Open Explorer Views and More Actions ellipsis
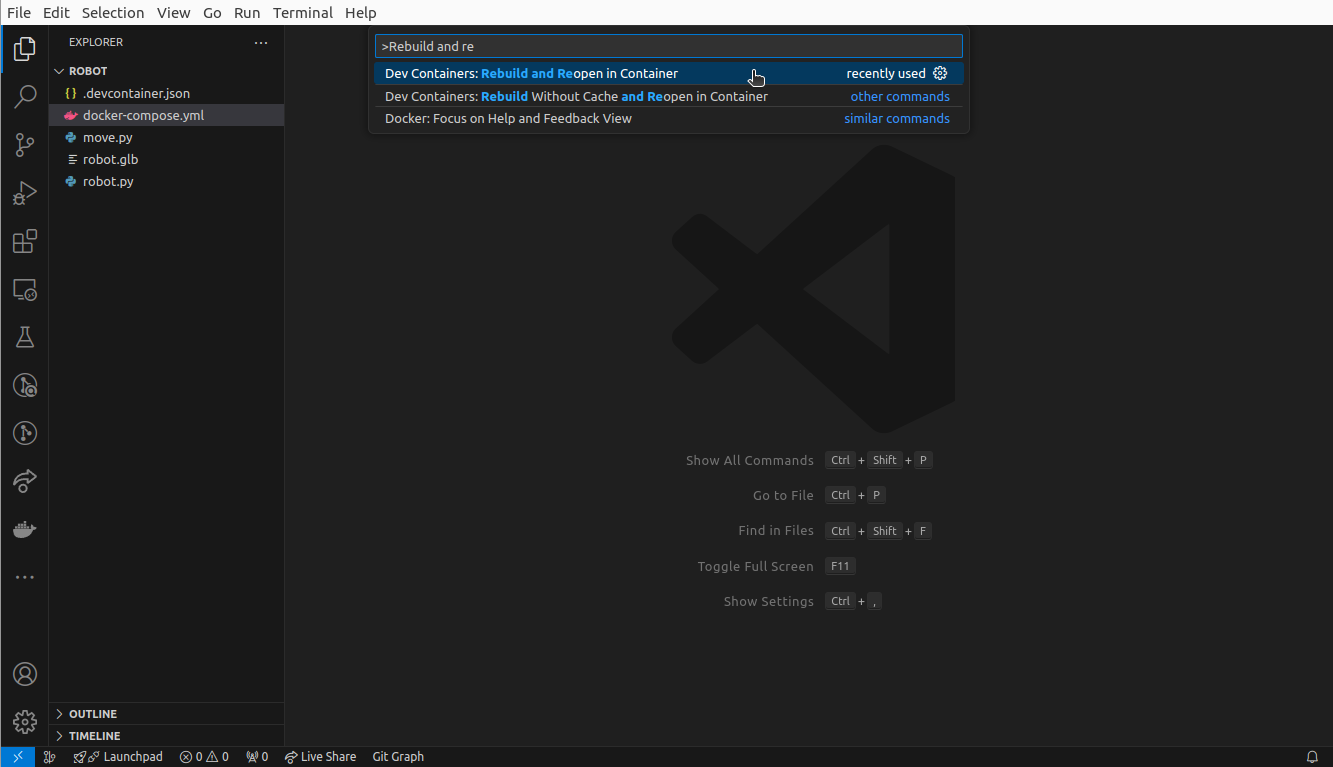 click(x=261, y=43)
